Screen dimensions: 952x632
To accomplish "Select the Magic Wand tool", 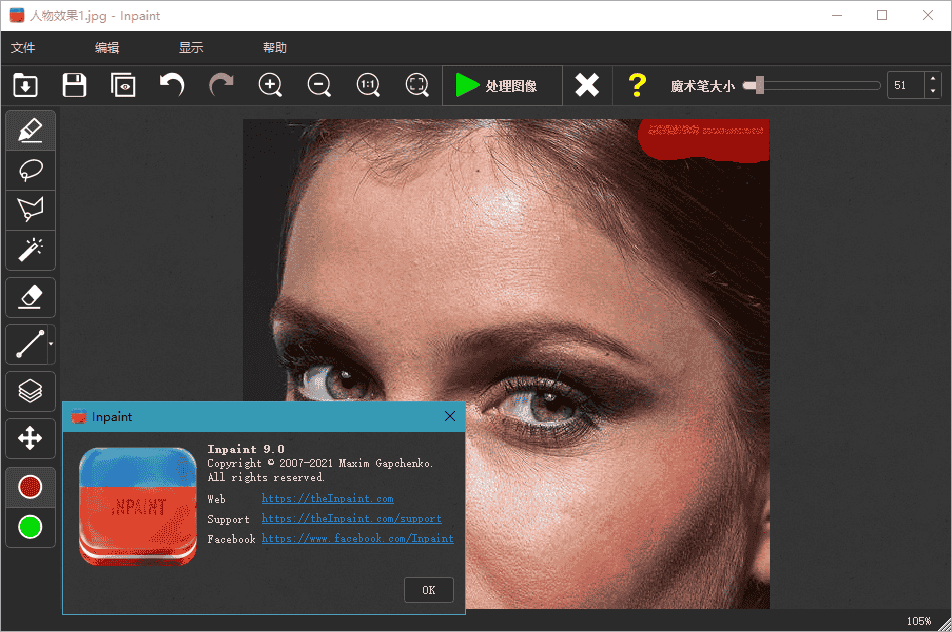I will pyautogui.click(x=30, y=250).
